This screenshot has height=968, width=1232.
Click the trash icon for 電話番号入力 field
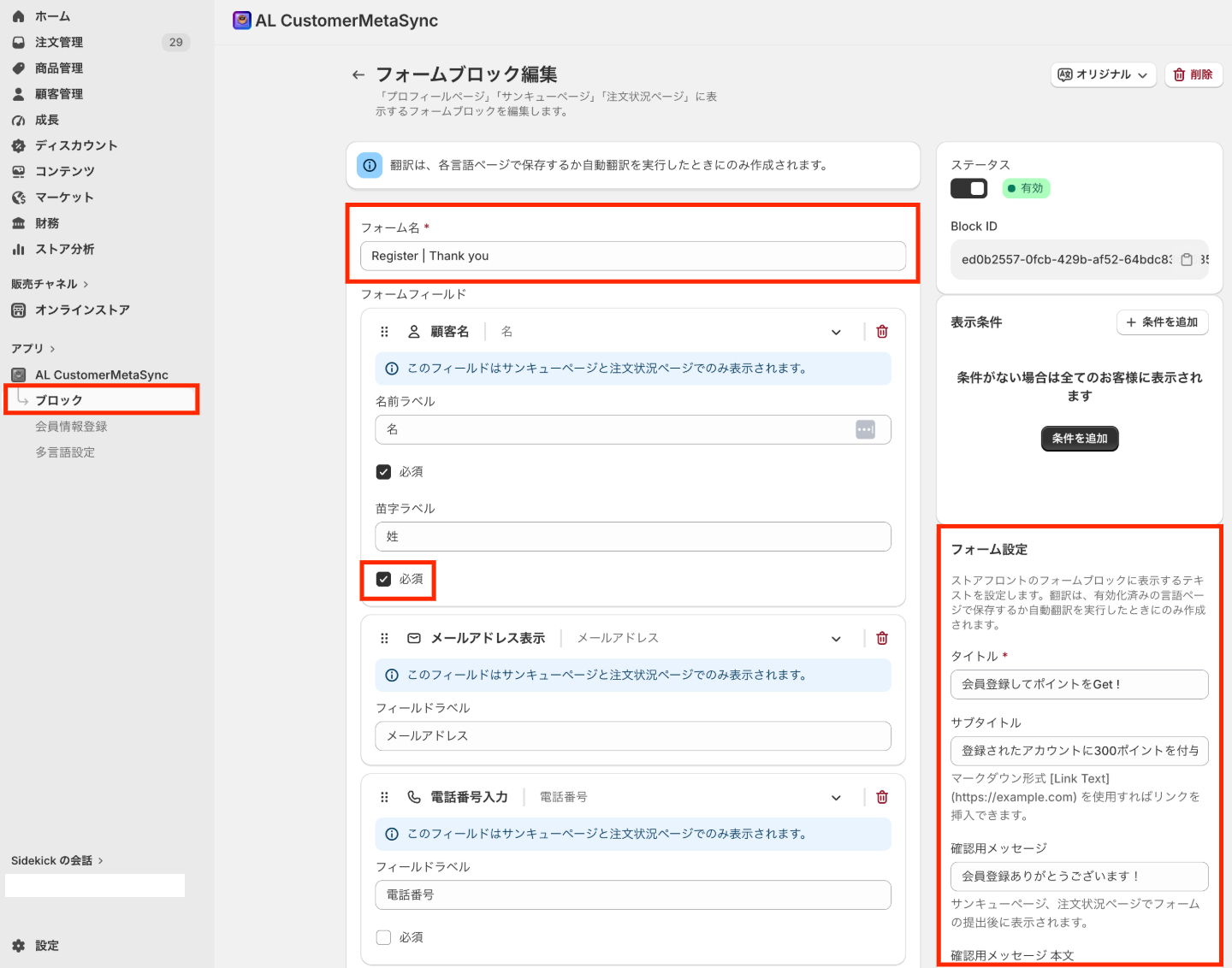coord(882,797)
